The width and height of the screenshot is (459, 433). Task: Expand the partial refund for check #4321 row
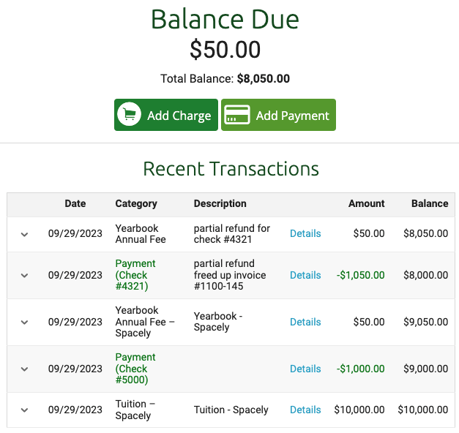tap(24, 234)
